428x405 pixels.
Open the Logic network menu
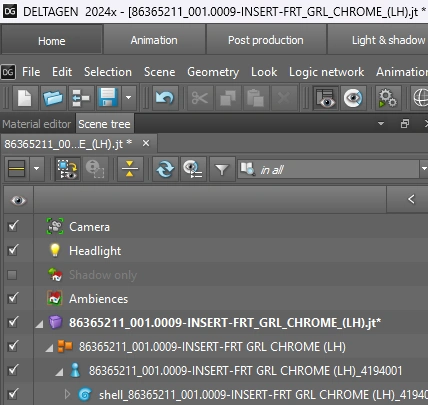click(x=326, y=72)
